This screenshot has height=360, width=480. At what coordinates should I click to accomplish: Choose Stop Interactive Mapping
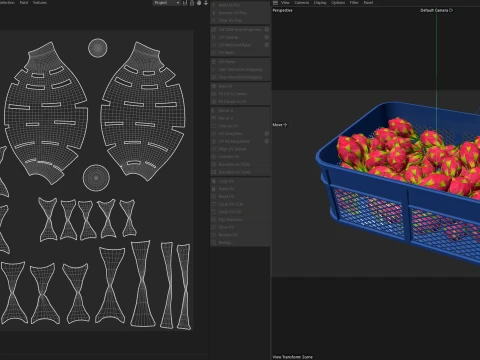click(240, 77)
